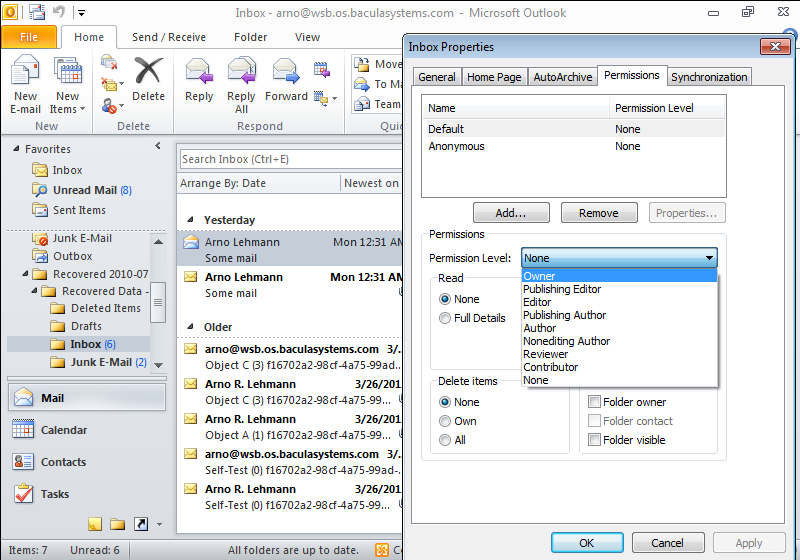Screen dimensions: 800x560
Task: Open the Unread Mail favorites folder
Action: tap(92, 190)
